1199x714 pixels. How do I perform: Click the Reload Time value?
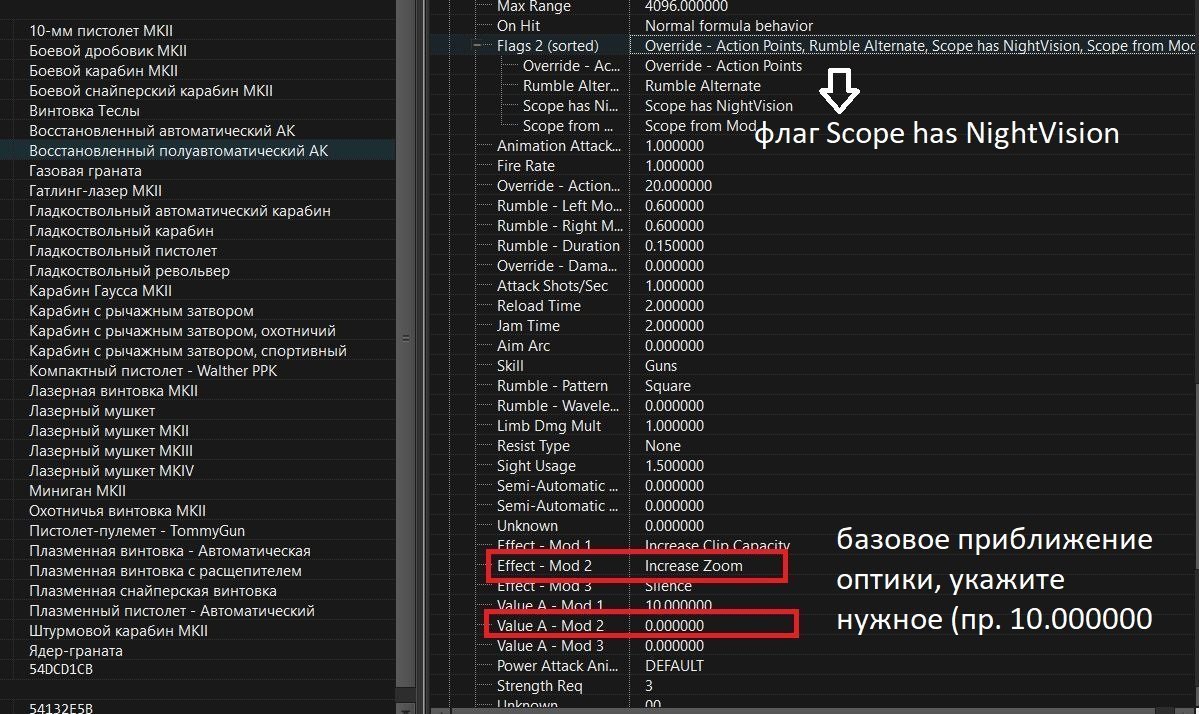point(674,306)
